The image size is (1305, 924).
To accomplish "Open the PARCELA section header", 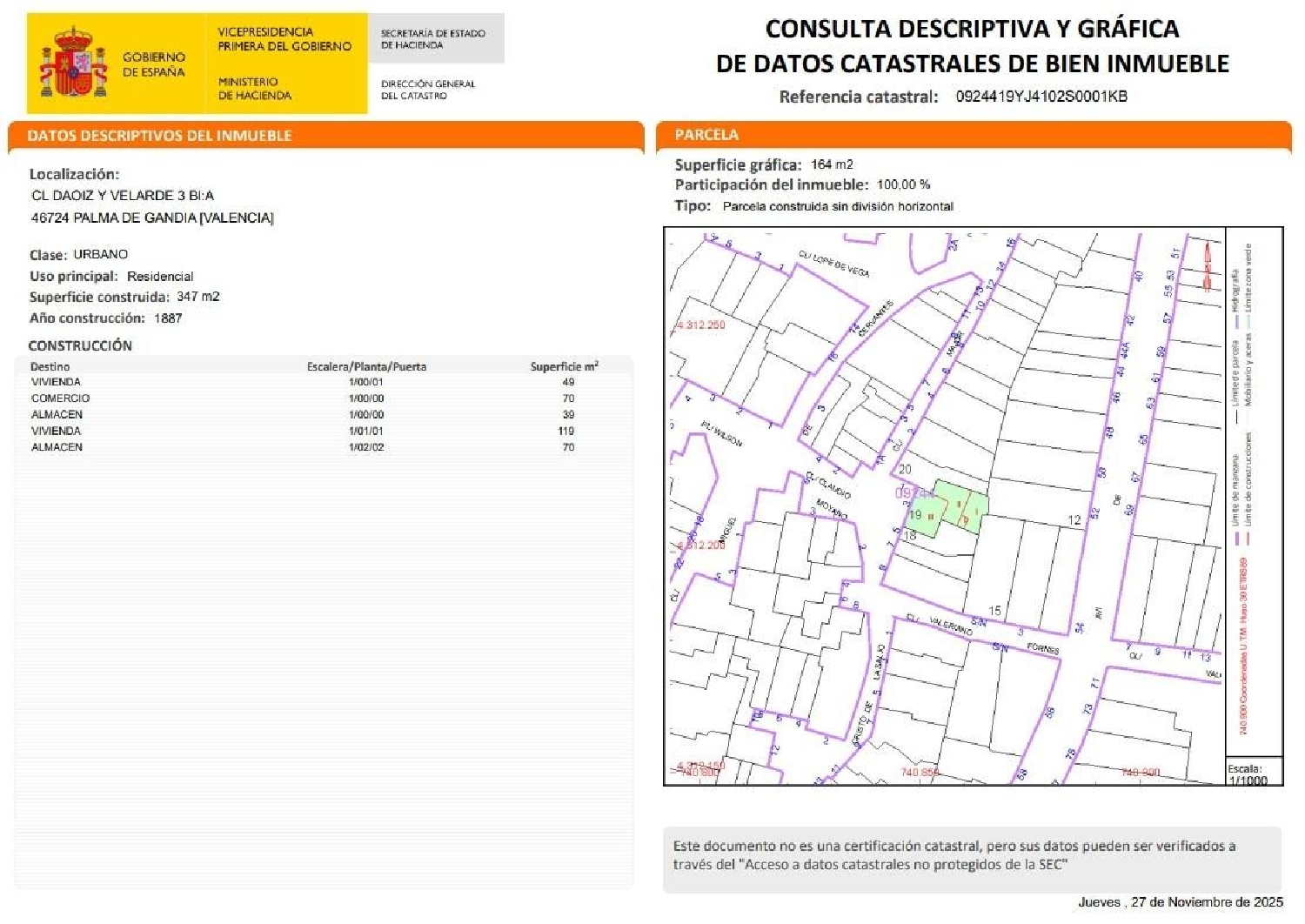I will point(706,136).
